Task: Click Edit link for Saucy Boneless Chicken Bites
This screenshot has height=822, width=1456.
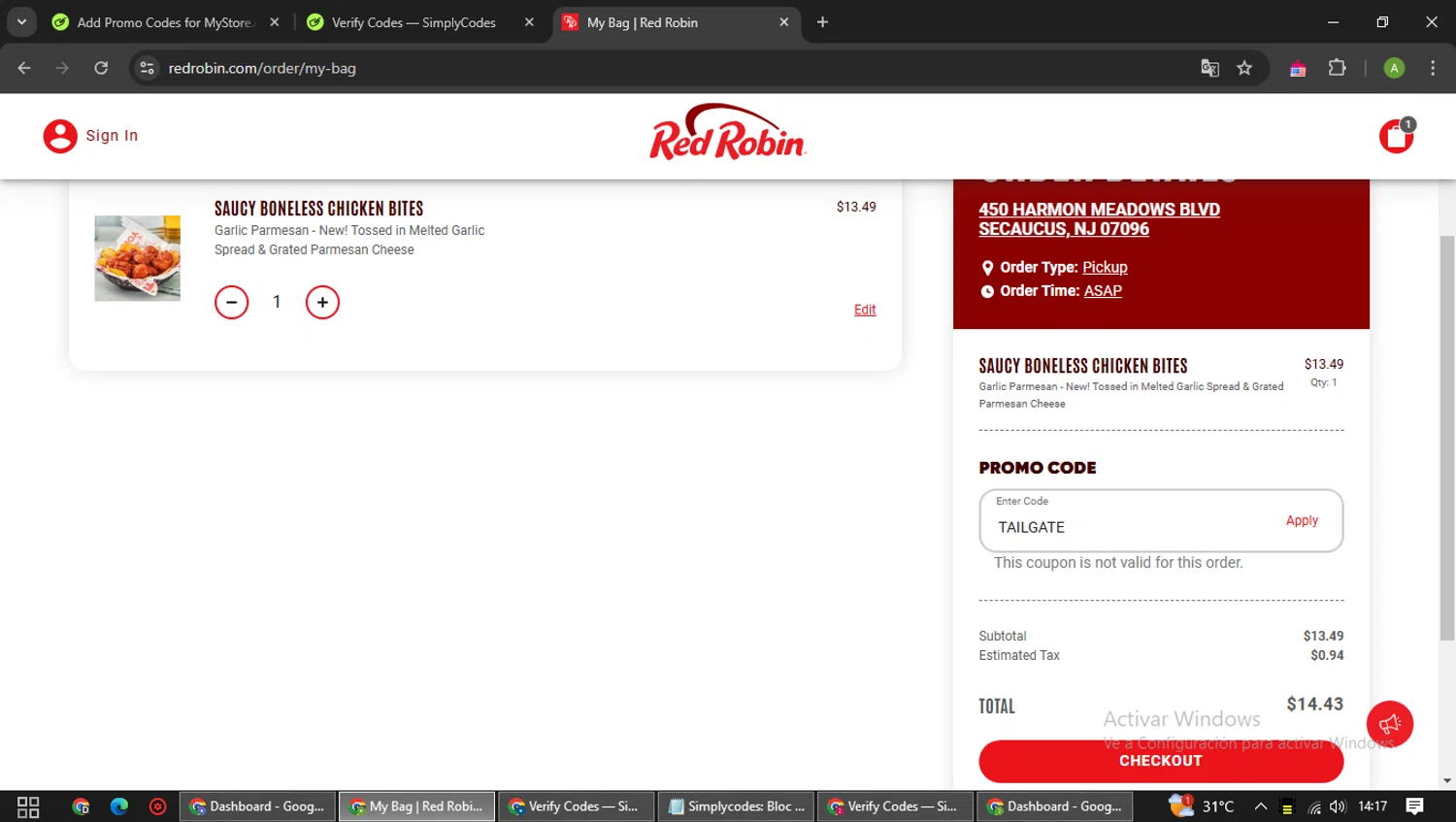Action: point(865,310)
